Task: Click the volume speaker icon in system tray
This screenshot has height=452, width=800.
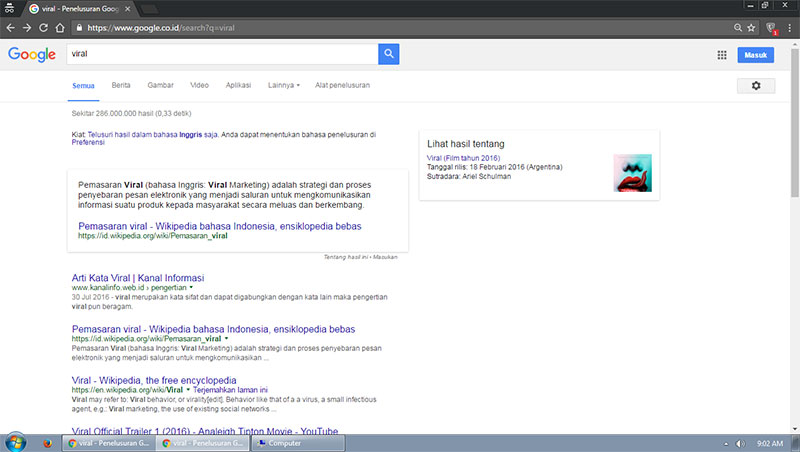Action: [x=740, y=443]
